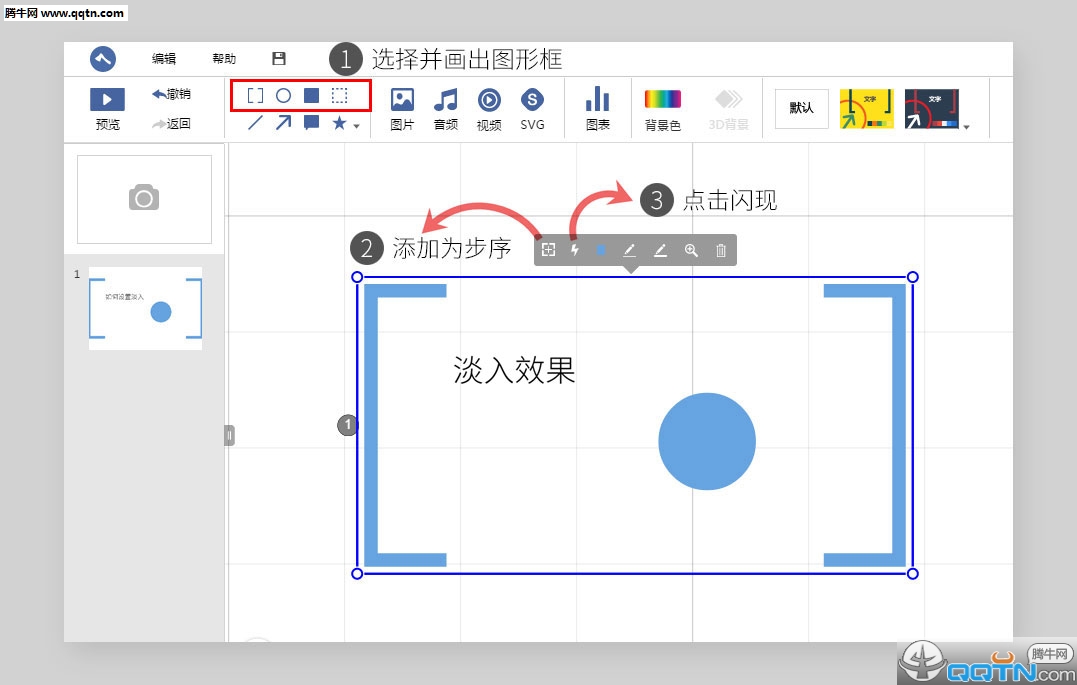The height and width of the screenshot is (685, 1077).
Task: Delete the frame with trash icon
Action: pyautogui.click(x=721, y=250)
